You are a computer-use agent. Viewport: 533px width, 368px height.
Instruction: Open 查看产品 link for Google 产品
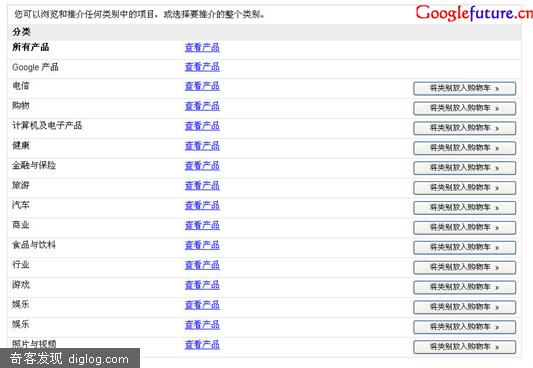pyautogui.click(x=202, y=67)
